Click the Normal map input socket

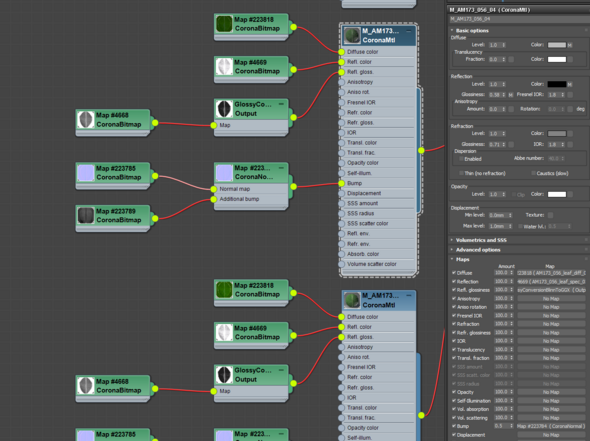pos(213,189)
